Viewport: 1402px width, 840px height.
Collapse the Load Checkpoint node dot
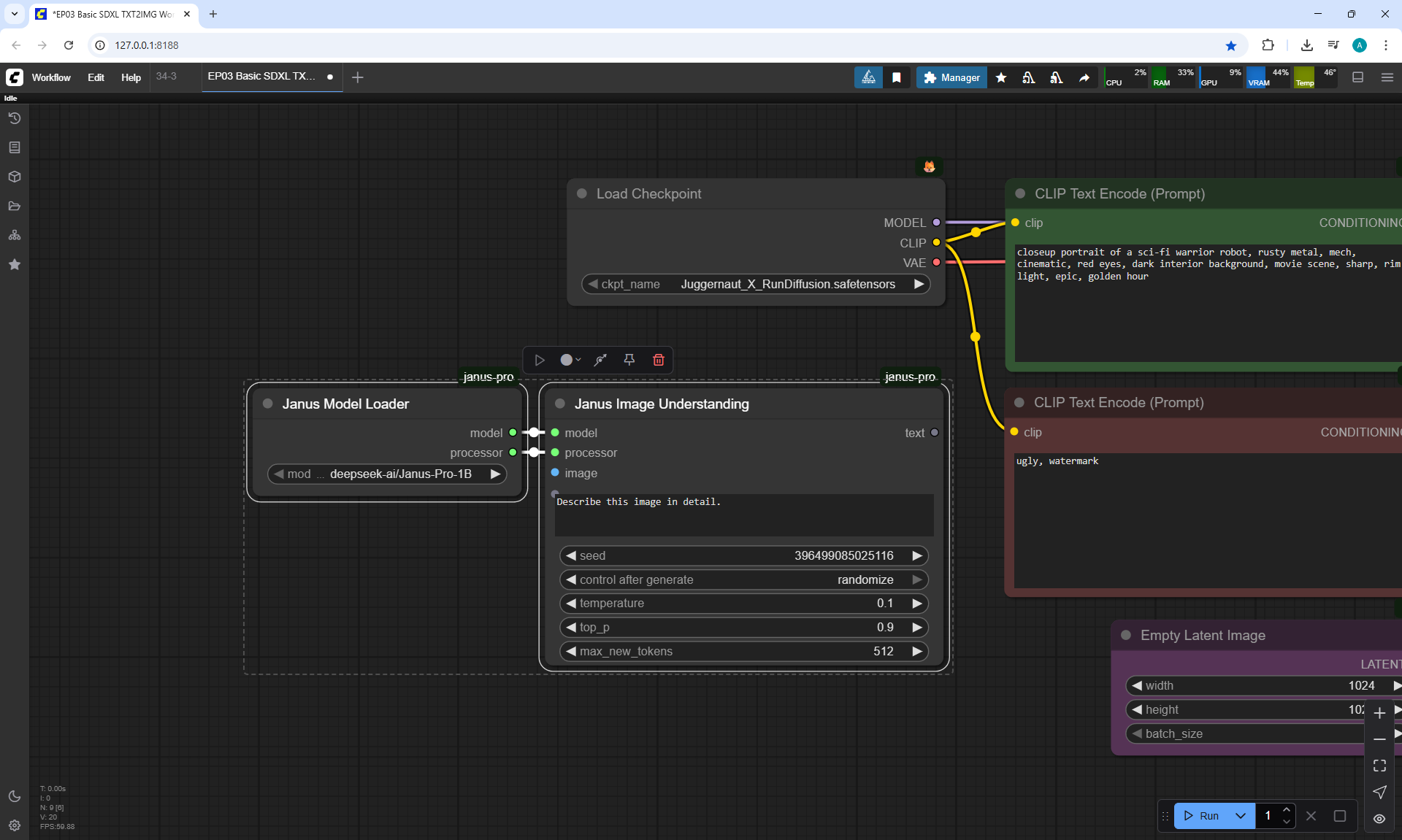pyautogui.click(x=582, y=193)
